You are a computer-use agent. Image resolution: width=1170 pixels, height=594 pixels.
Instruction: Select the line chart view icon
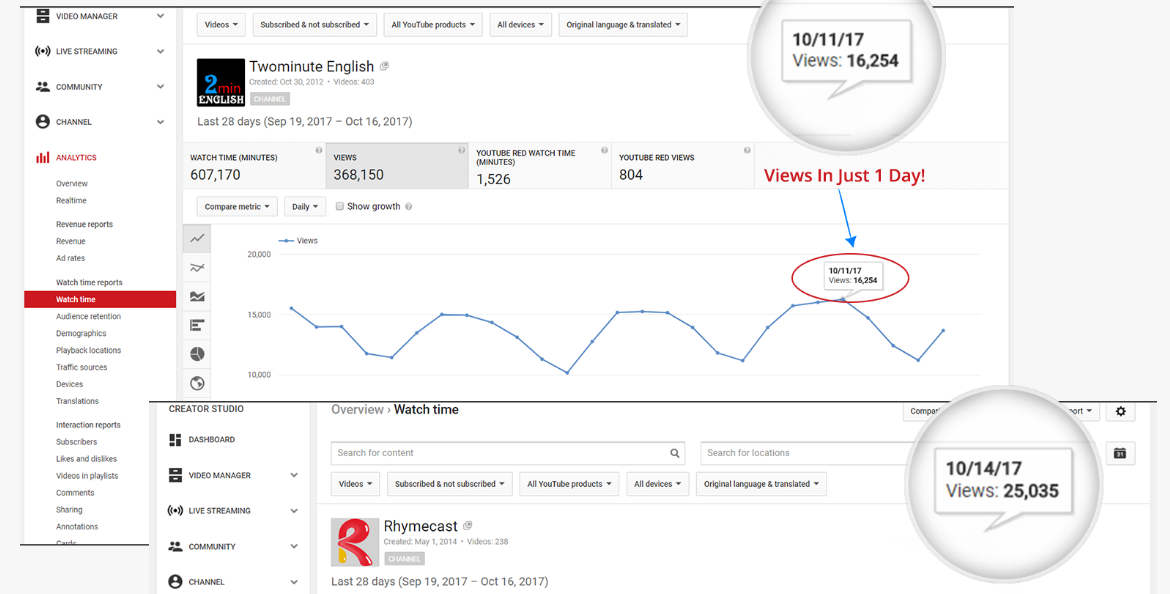coord(197,239)
